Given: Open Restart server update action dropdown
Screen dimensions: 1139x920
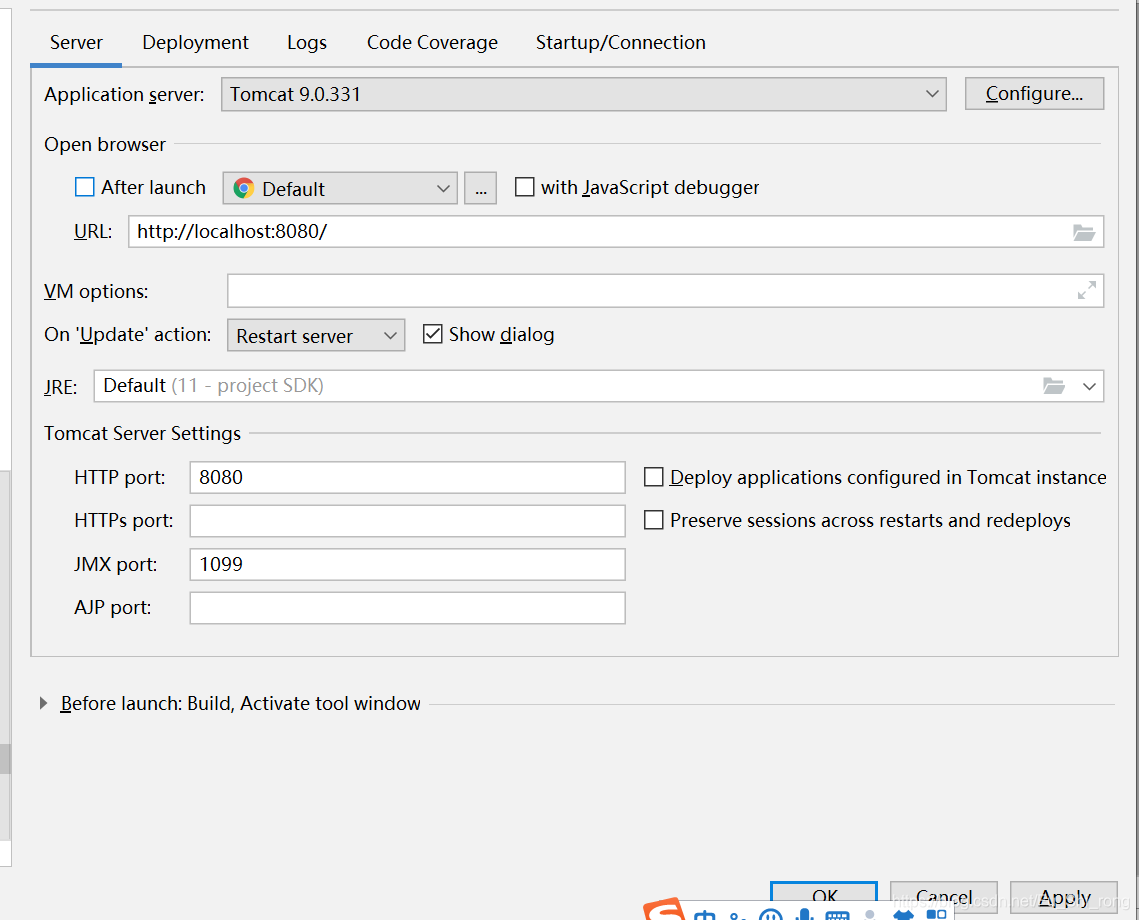Looking at the screenshot, I should (316, 335).
